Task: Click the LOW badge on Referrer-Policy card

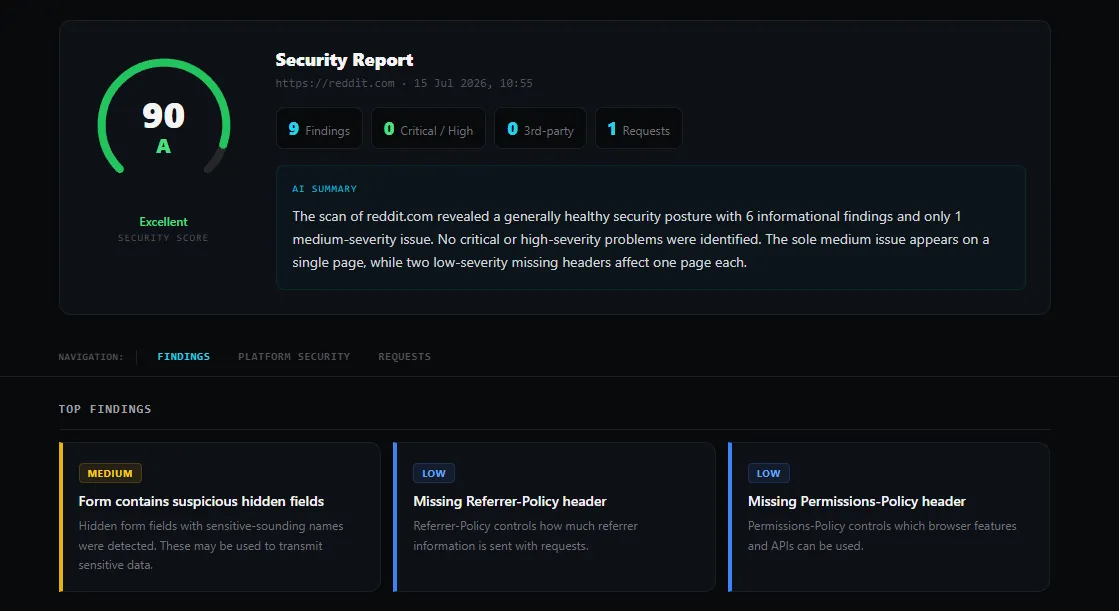Action: click(x=434, y=473)
